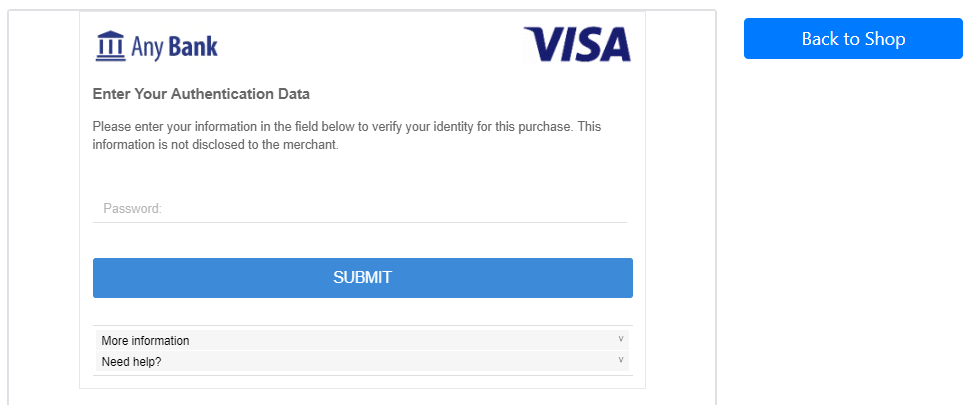Screen dimensions: 978x405
Task: Click the chevron arrow beside Need help?
Action: (620, 360)
